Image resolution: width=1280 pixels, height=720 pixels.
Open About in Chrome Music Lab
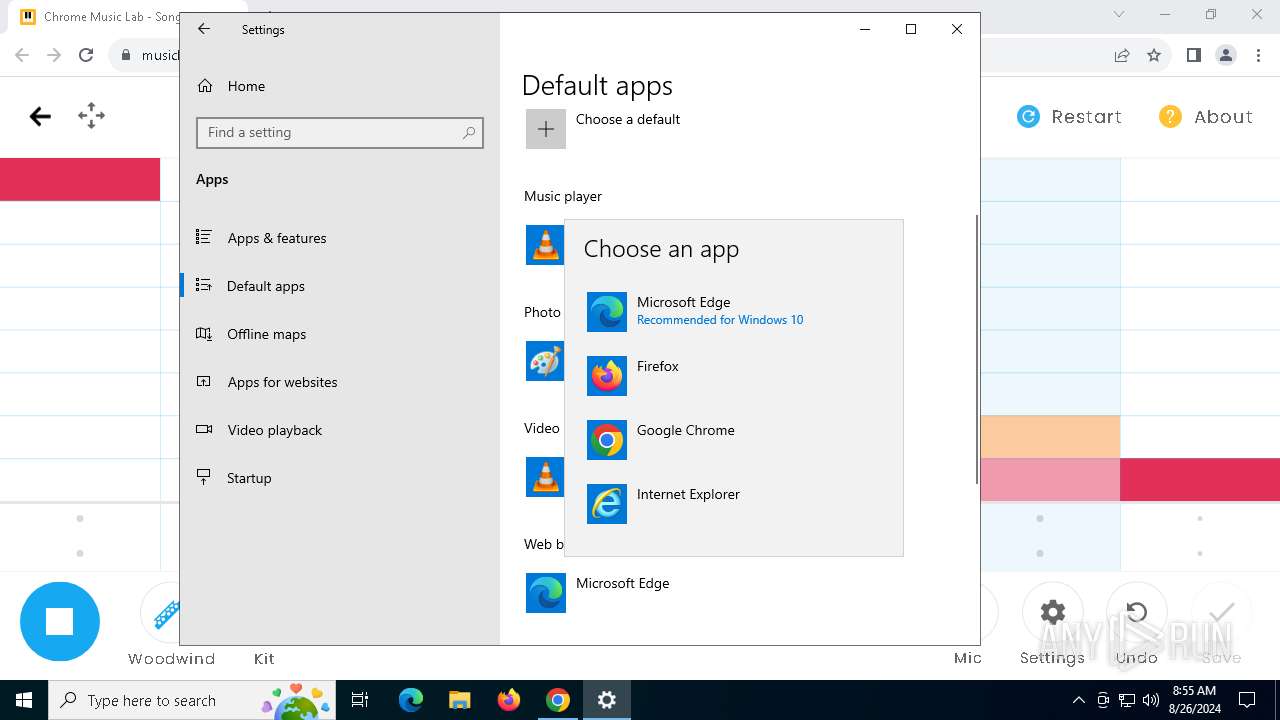(x=1205, y=117)
